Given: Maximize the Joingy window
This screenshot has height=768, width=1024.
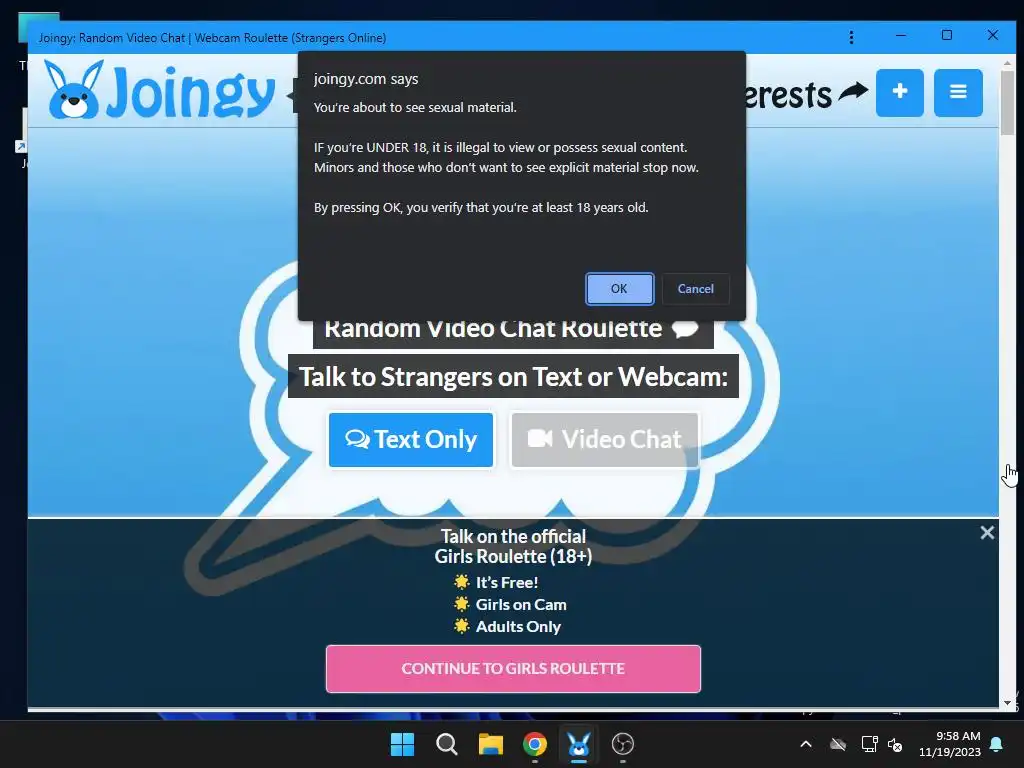Looking at the screenshot, I should pyautogui.click(x=946, y=35).
